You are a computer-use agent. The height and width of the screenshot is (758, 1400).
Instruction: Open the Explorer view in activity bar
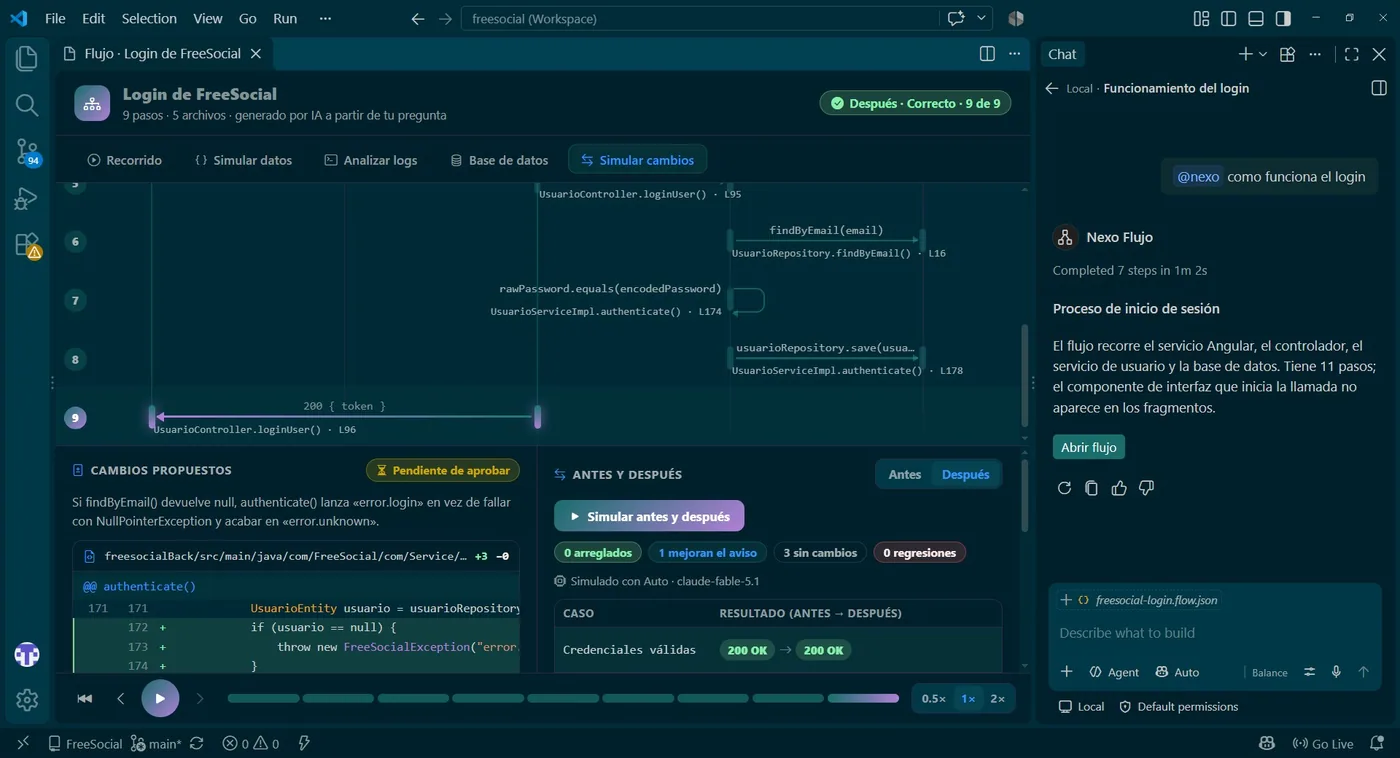pos(27,59)
